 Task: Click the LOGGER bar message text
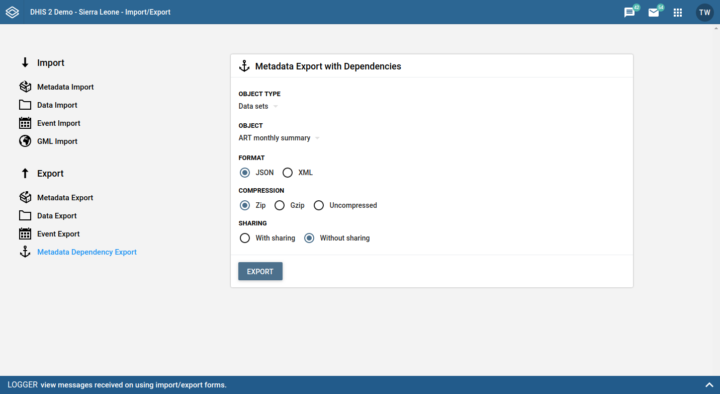[x=133, y=385]
